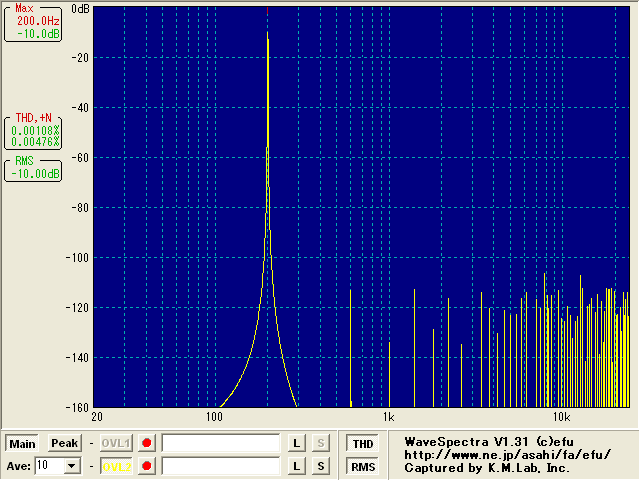Screen dimensions: 640x480
Task: Click the red record dot beside OVL1
Action: (x=147, y=443)
